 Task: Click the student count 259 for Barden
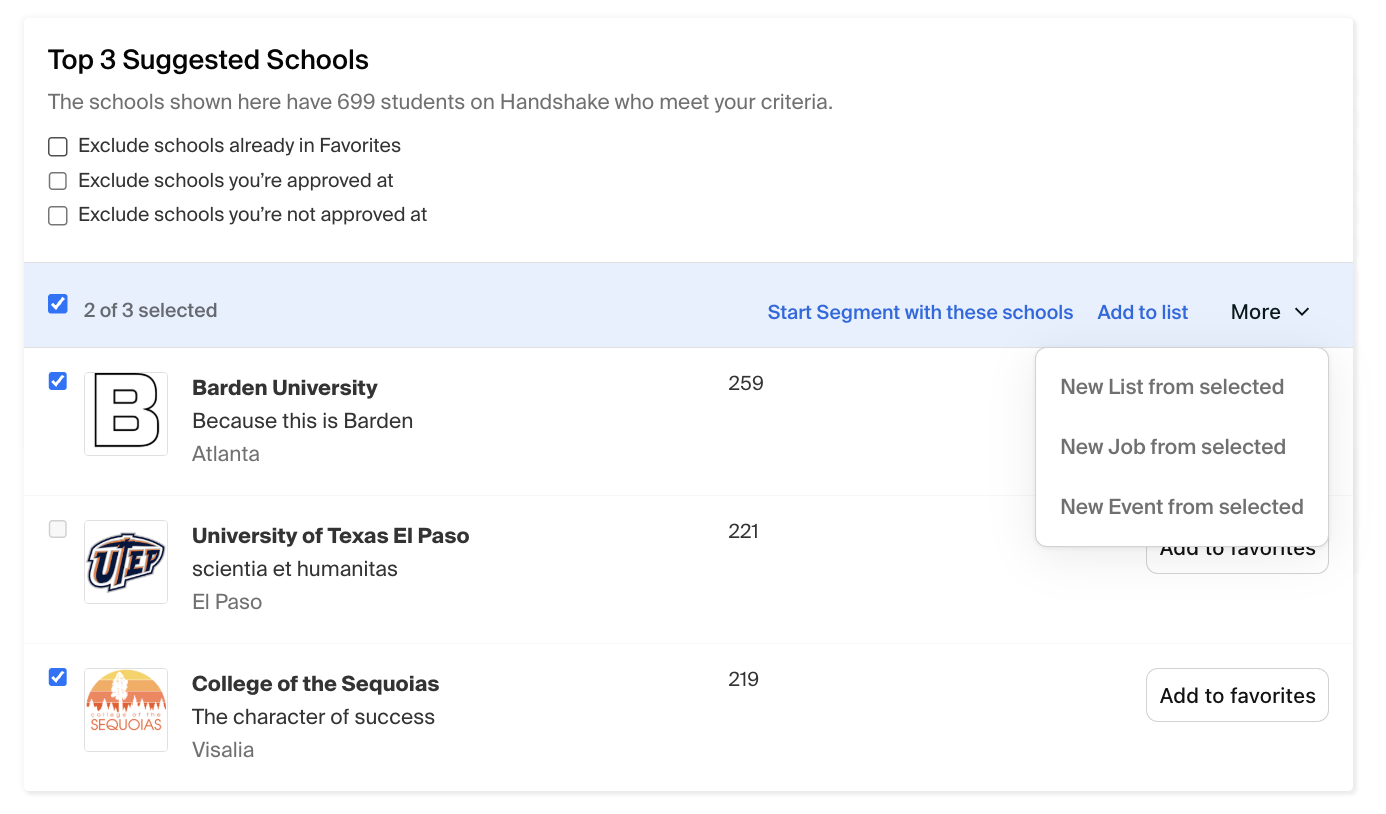point(745,382)
